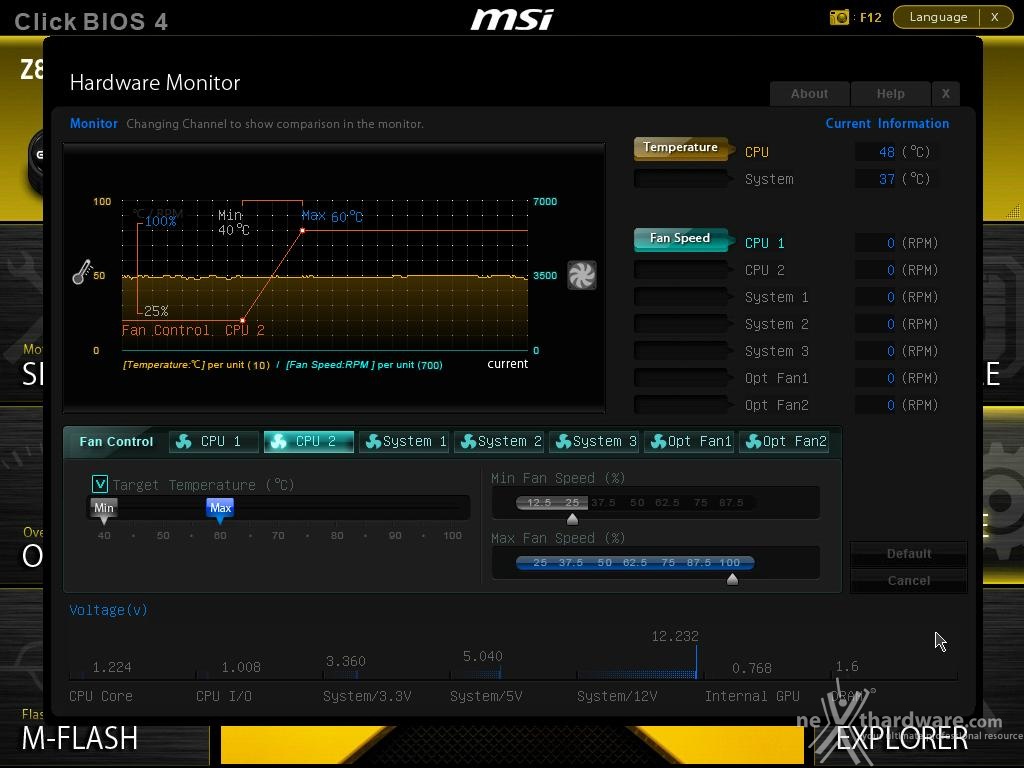Close the BIOS with the X next to Language
This screenshot has height=768, width=1024.
995,17
